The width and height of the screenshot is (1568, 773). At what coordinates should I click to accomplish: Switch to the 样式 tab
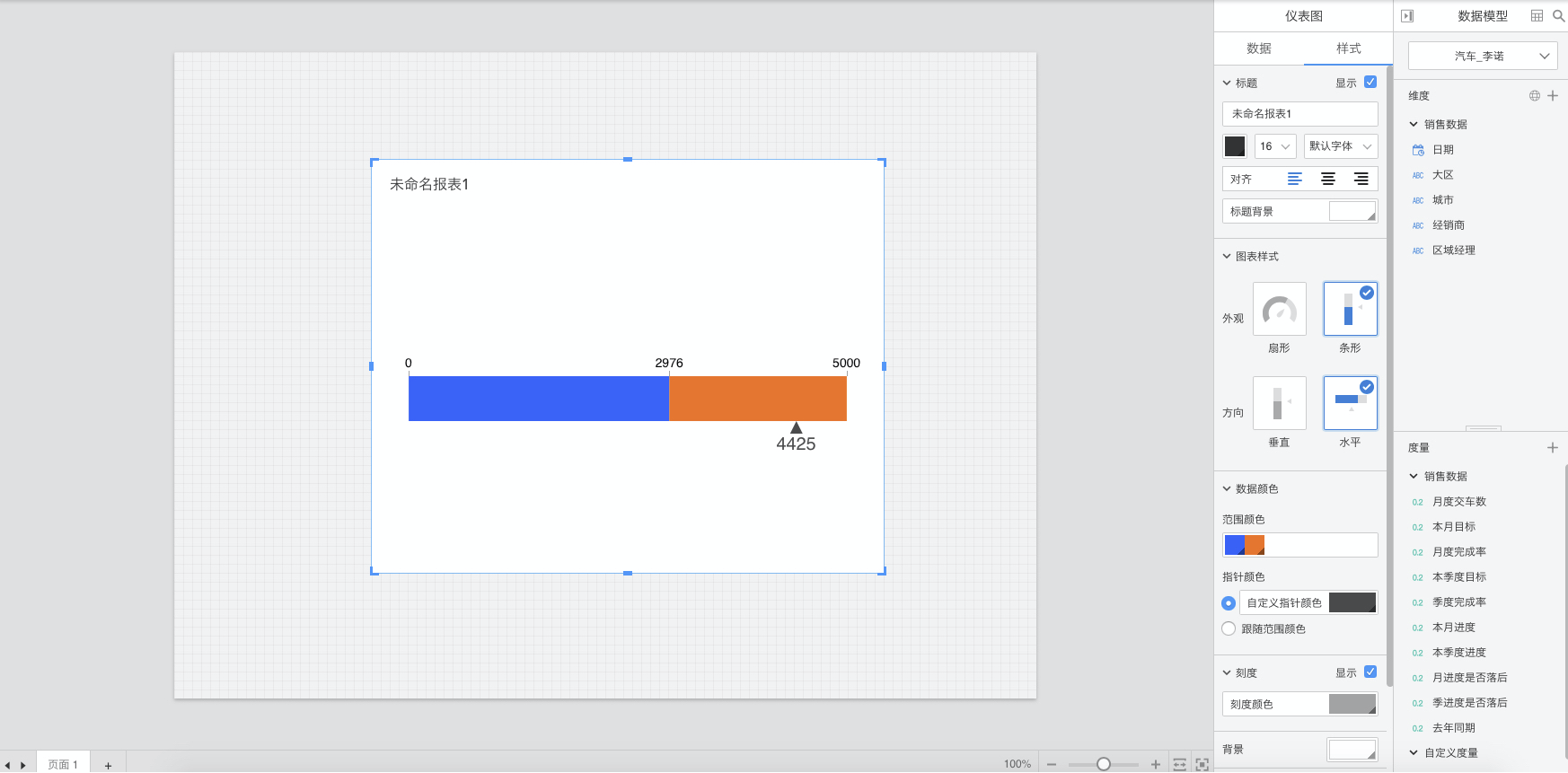coord(1349,48)
